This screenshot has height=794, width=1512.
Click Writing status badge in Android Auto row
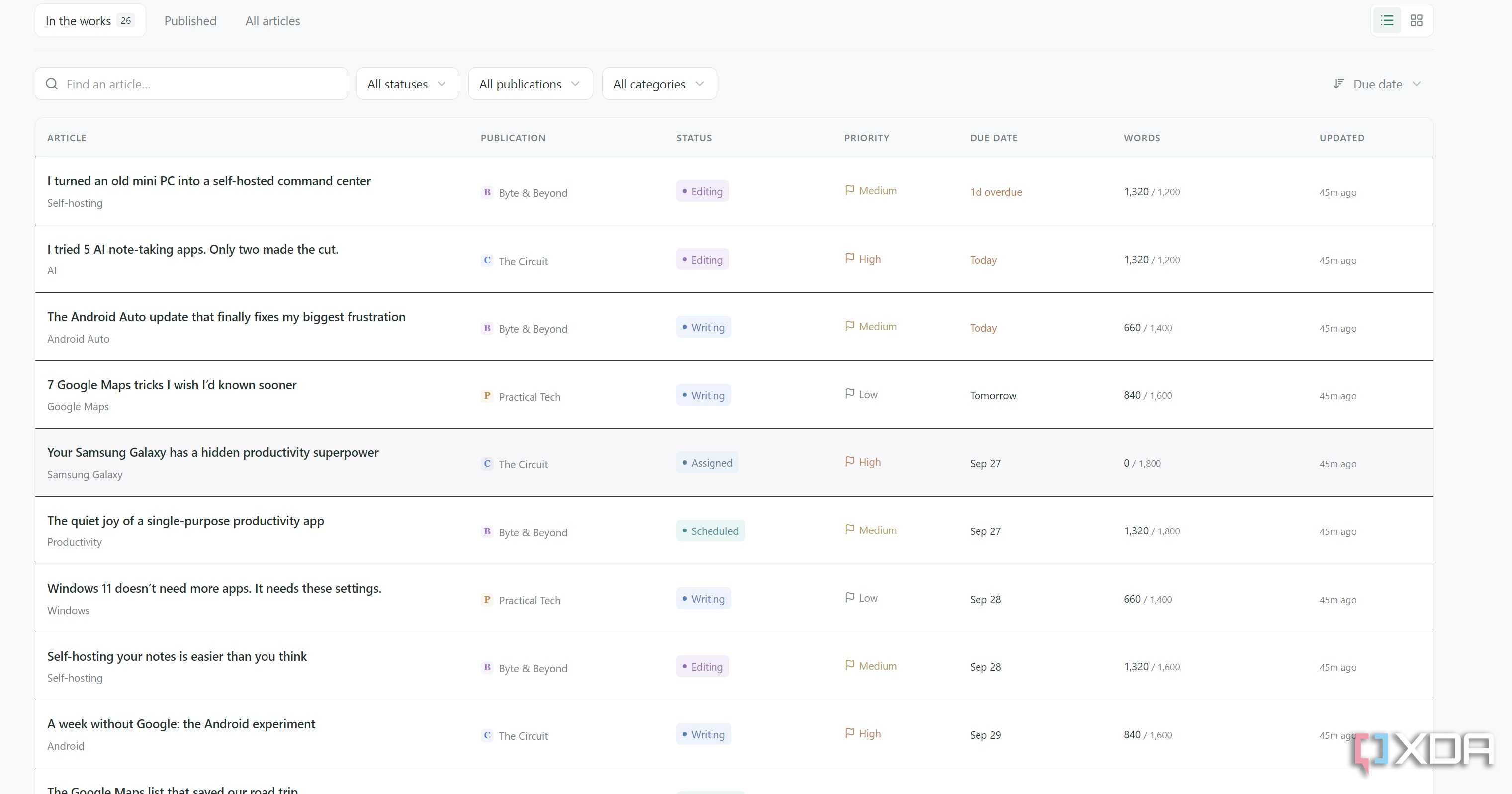(x=704, y=327)
